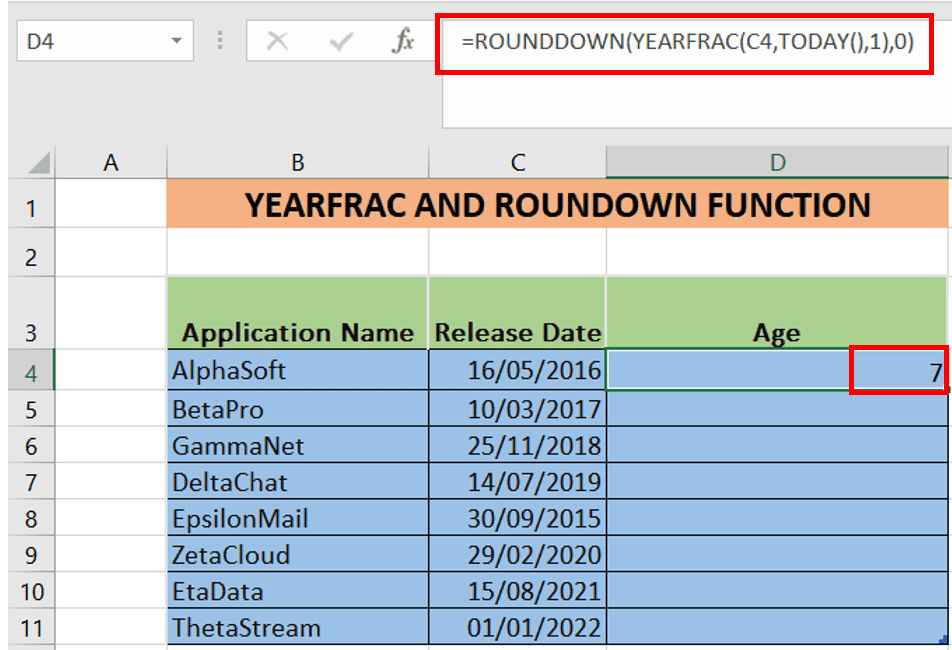Image resolution: width=952 pixels, height=650 pixels.
Task: Select column A header
Action: pos(110,163)
